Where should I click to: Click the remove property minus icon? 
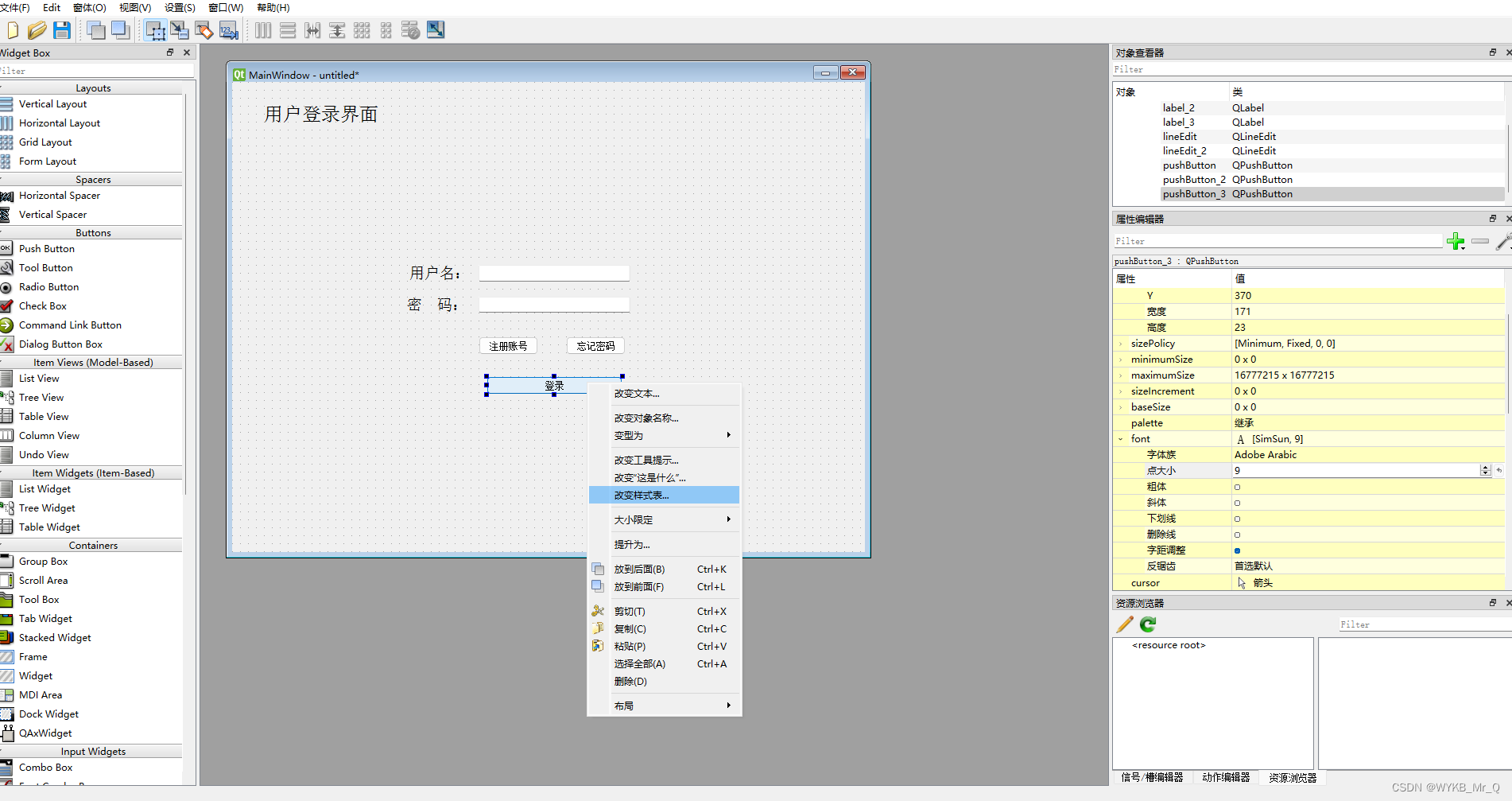tap(1480, 241)
